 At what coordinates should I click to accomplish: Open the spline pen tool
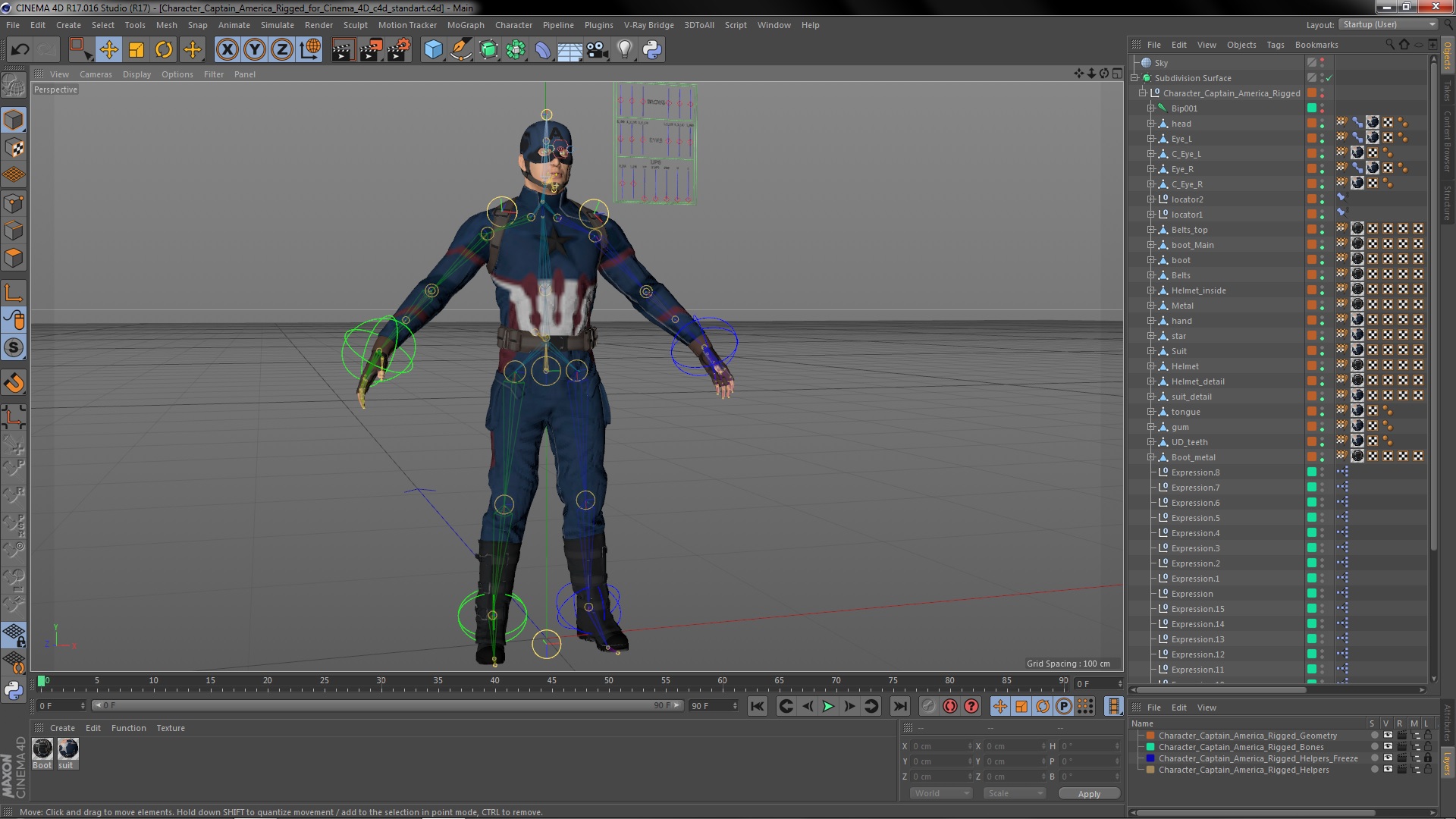[461, 50]
